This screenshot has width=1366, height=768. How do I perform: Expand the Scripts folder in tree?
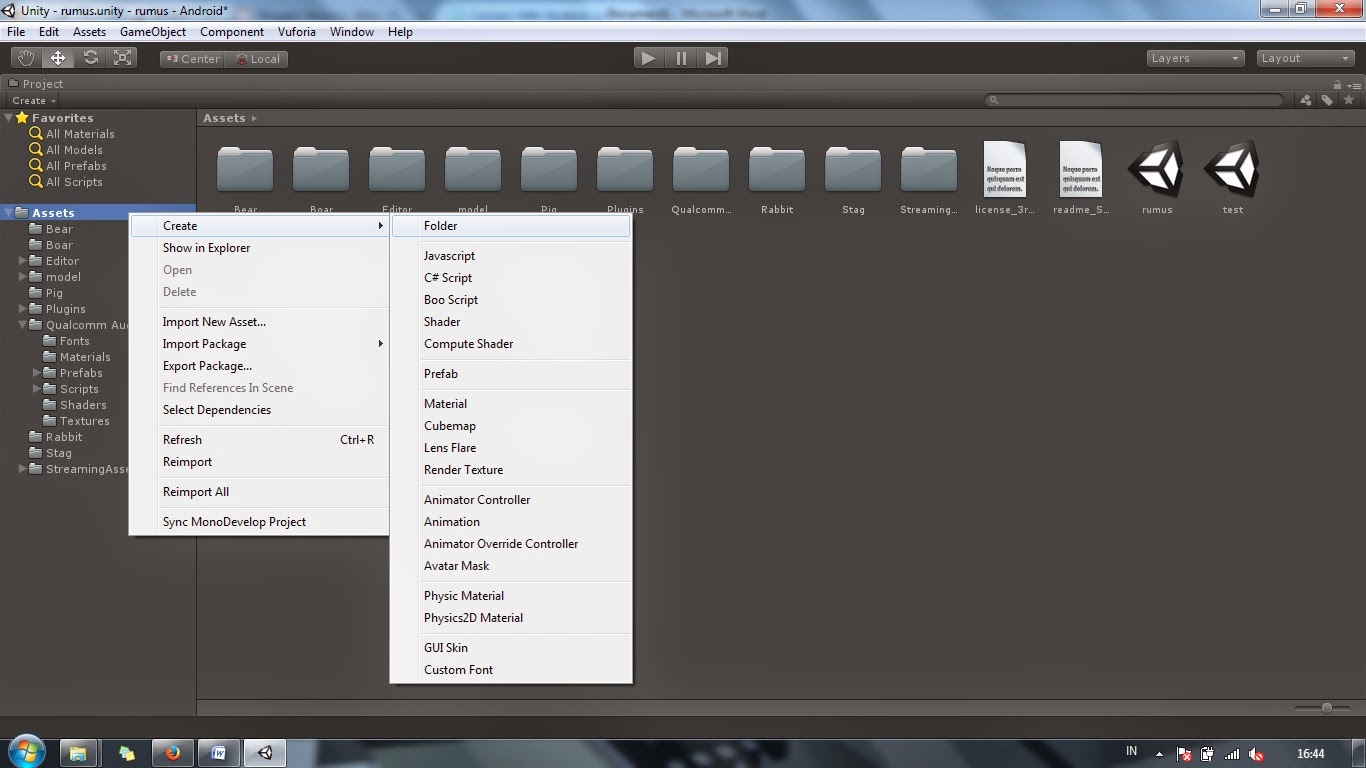36,389
